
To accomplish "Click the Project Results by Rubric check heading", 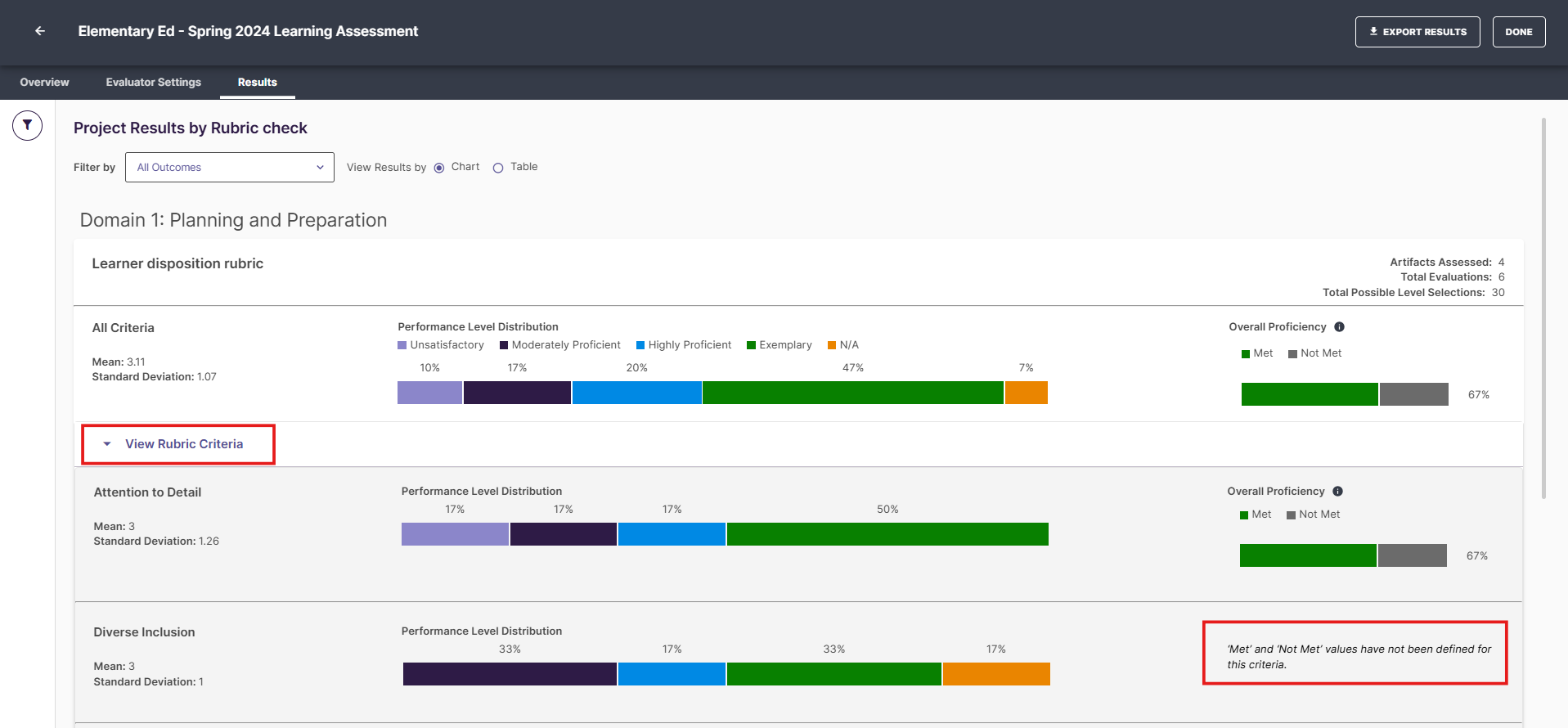I will click(x=191, y=128).
